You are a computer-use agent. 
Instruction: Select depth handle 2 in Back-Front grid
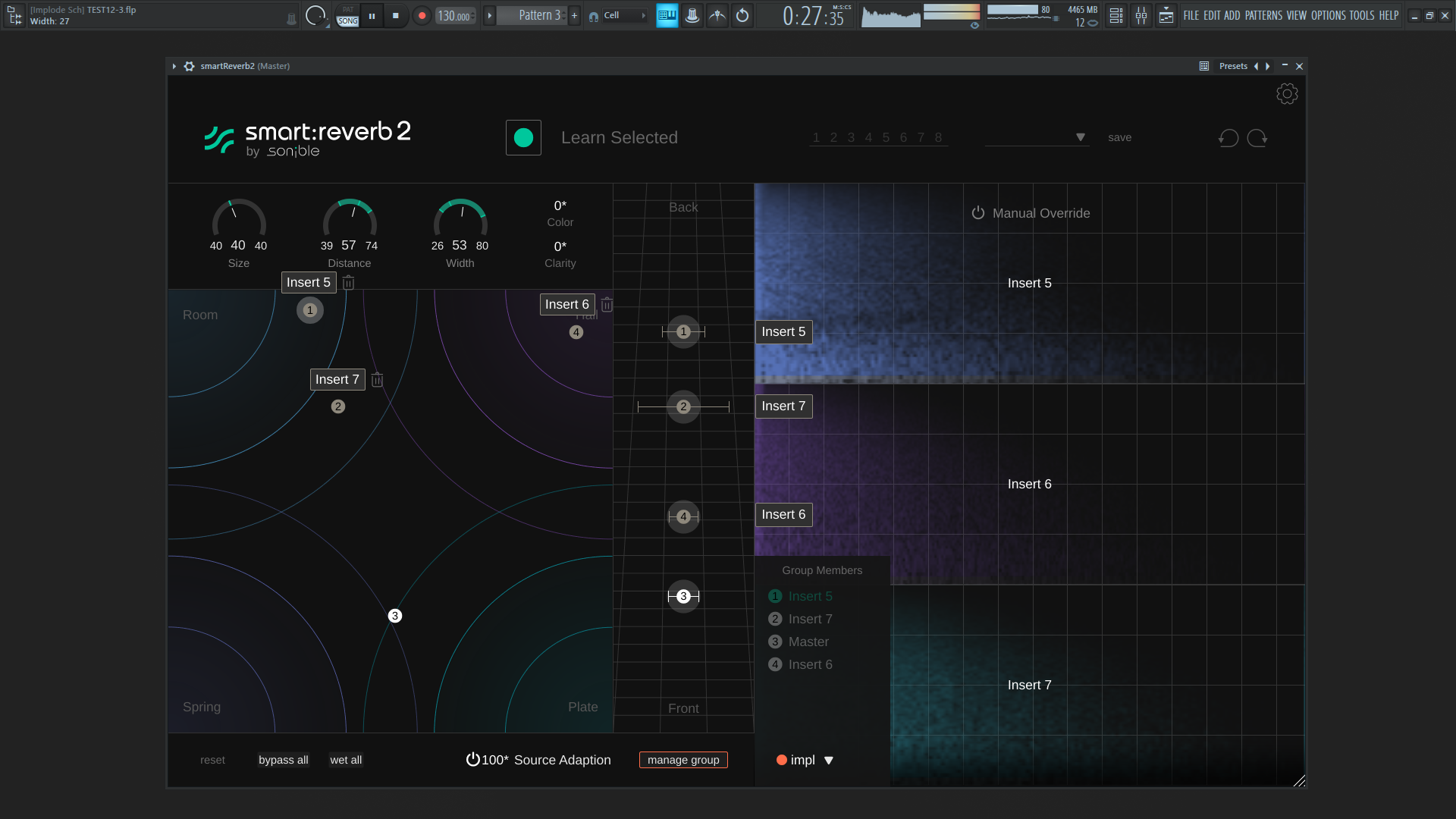683,406
